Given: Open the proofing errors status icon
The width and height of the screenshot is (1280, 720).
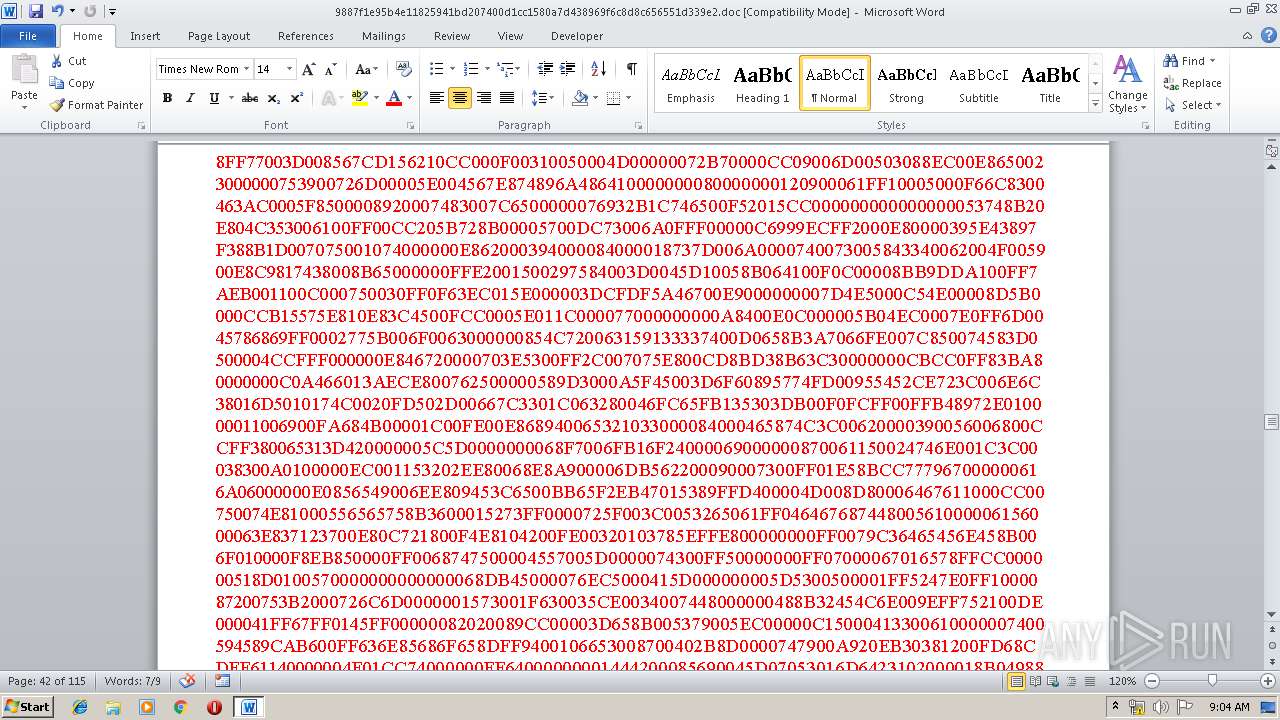Looking at the screenshot, I should [187, 681].
